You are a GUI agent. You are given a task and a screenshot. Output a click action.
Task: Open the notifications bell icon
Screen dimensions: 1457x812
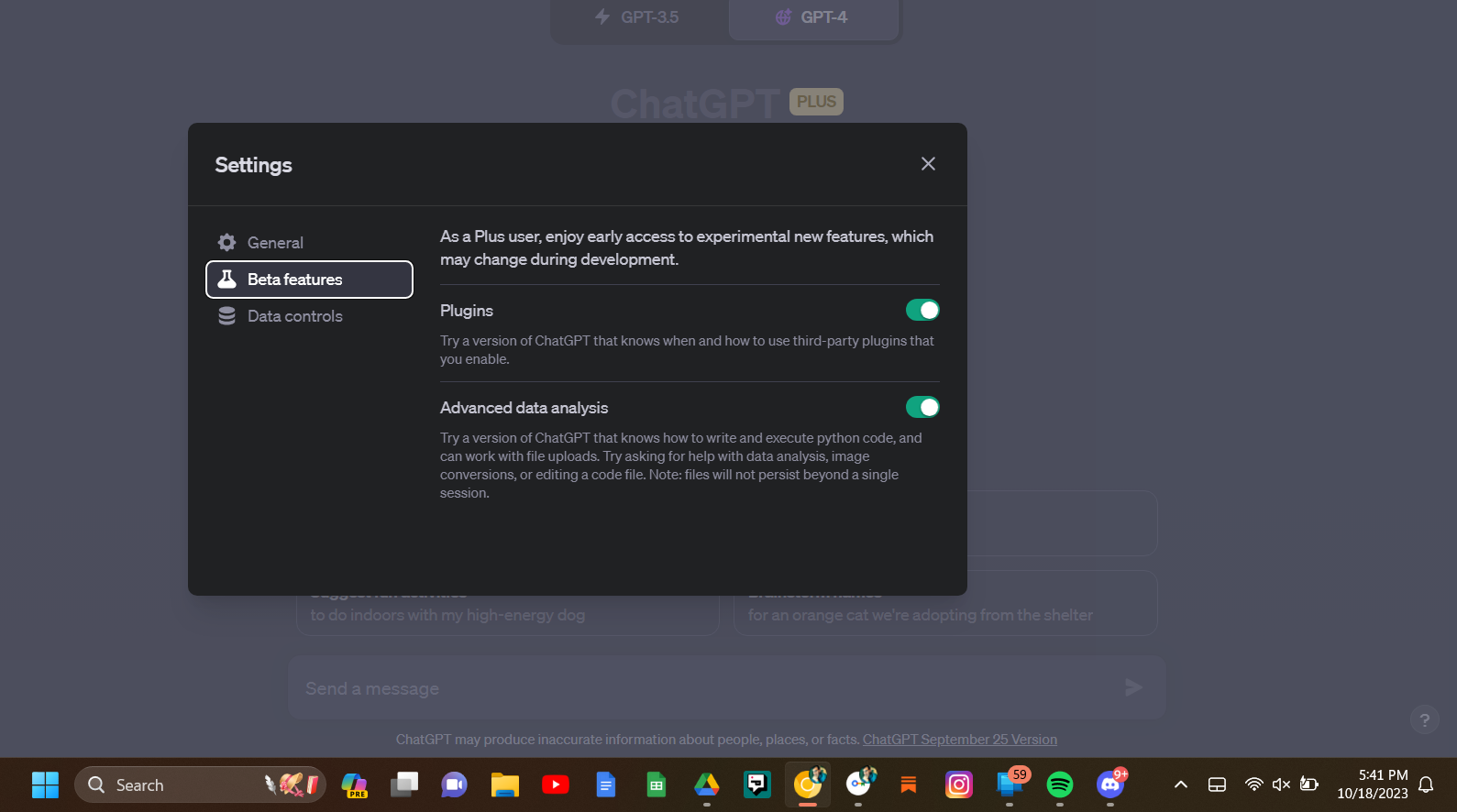tap(1426, 785)
